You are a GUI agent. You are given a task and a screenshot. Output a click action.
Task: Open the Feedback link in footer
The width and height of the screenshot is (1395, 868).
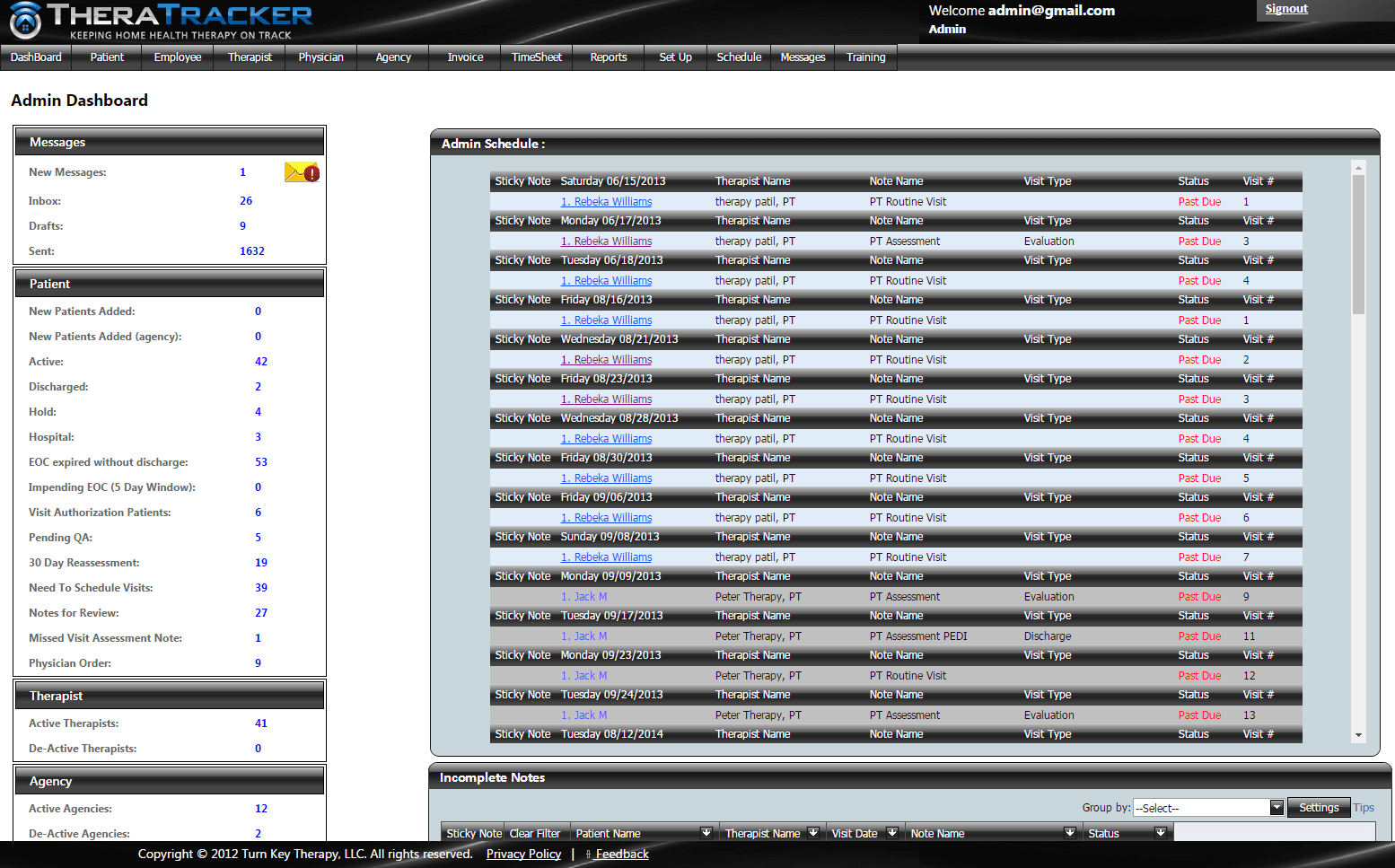point(622,855)
